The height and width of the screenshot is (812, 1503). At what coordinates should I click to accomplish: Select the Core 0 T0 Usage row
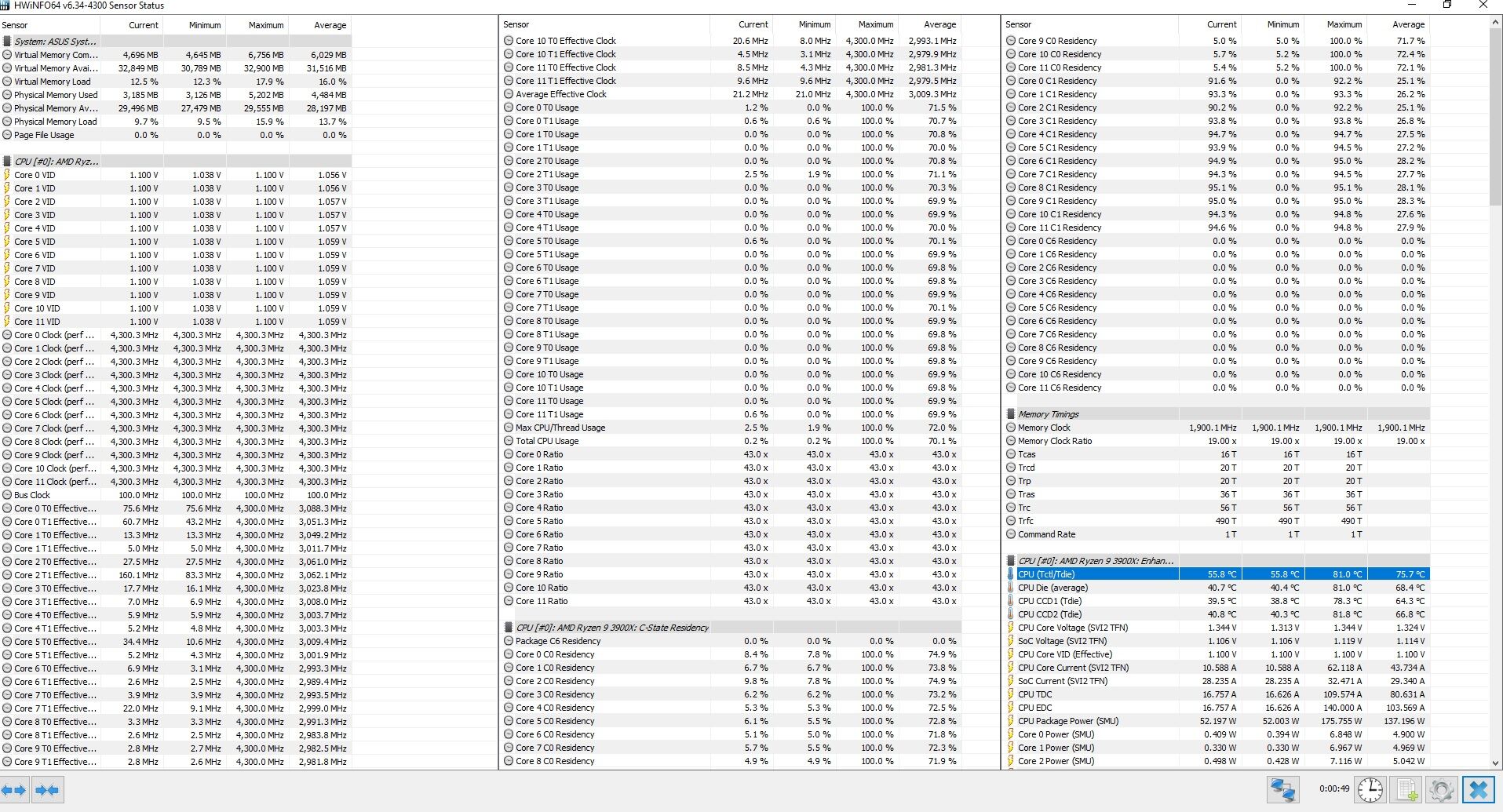pyautogui.click(x=731, y=107)
